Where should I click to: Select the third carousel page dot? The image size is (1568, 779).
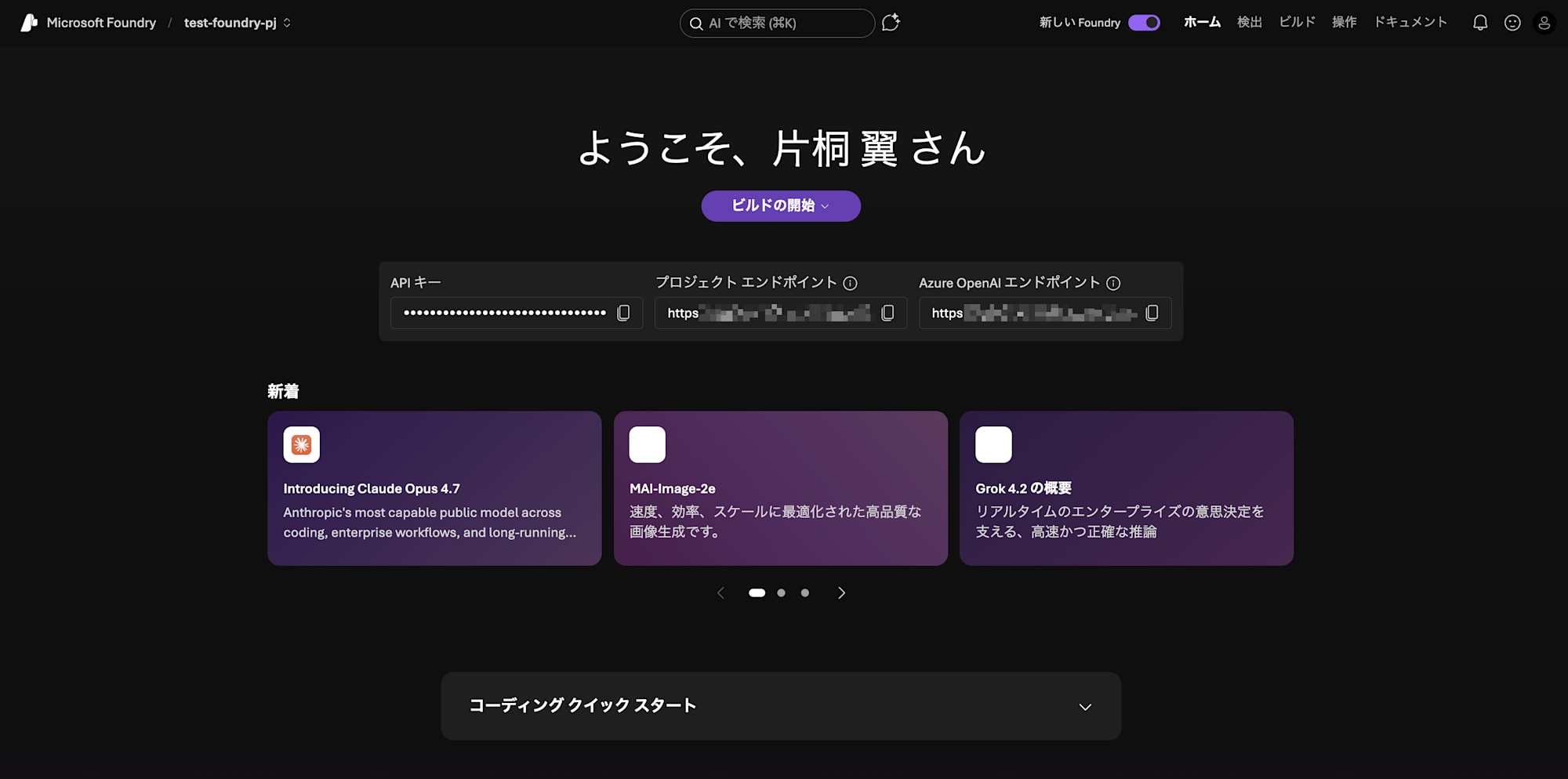click(804, 593)
